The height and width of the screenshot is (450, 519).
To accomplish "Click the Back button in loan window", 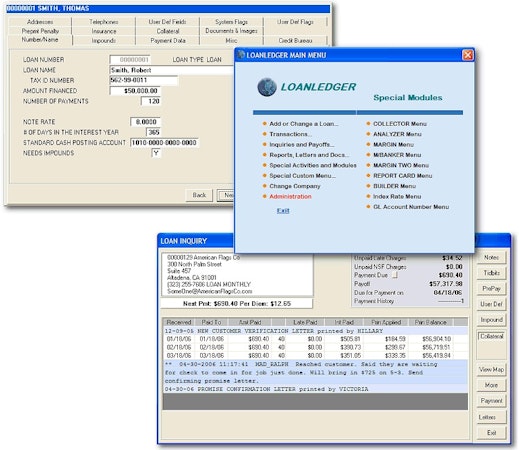I will click(x=199, y=195).
